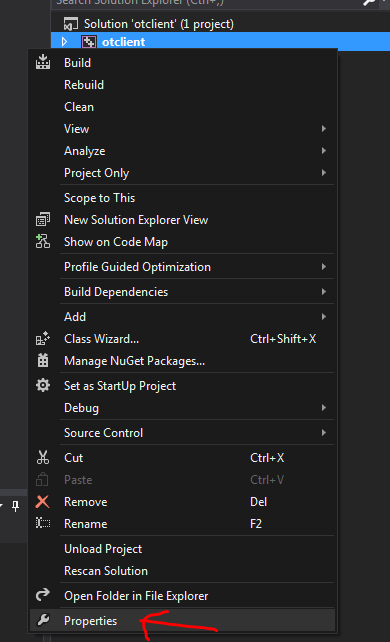Image resolution: width=390 pixels, height=642 pixels.
Task: Open the Source Control submenu arrow
Action: (x=324, y=433)
